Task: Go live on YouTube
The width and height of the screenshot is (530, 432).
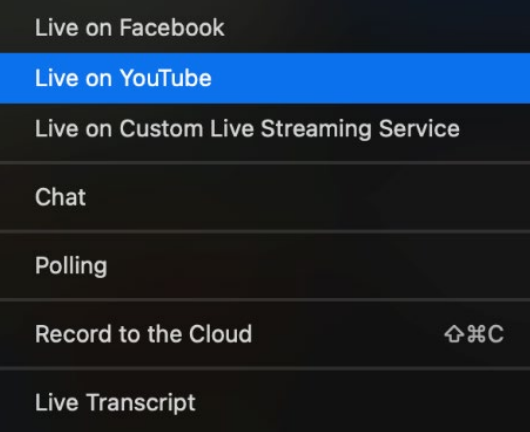Action: coord(265,78)
